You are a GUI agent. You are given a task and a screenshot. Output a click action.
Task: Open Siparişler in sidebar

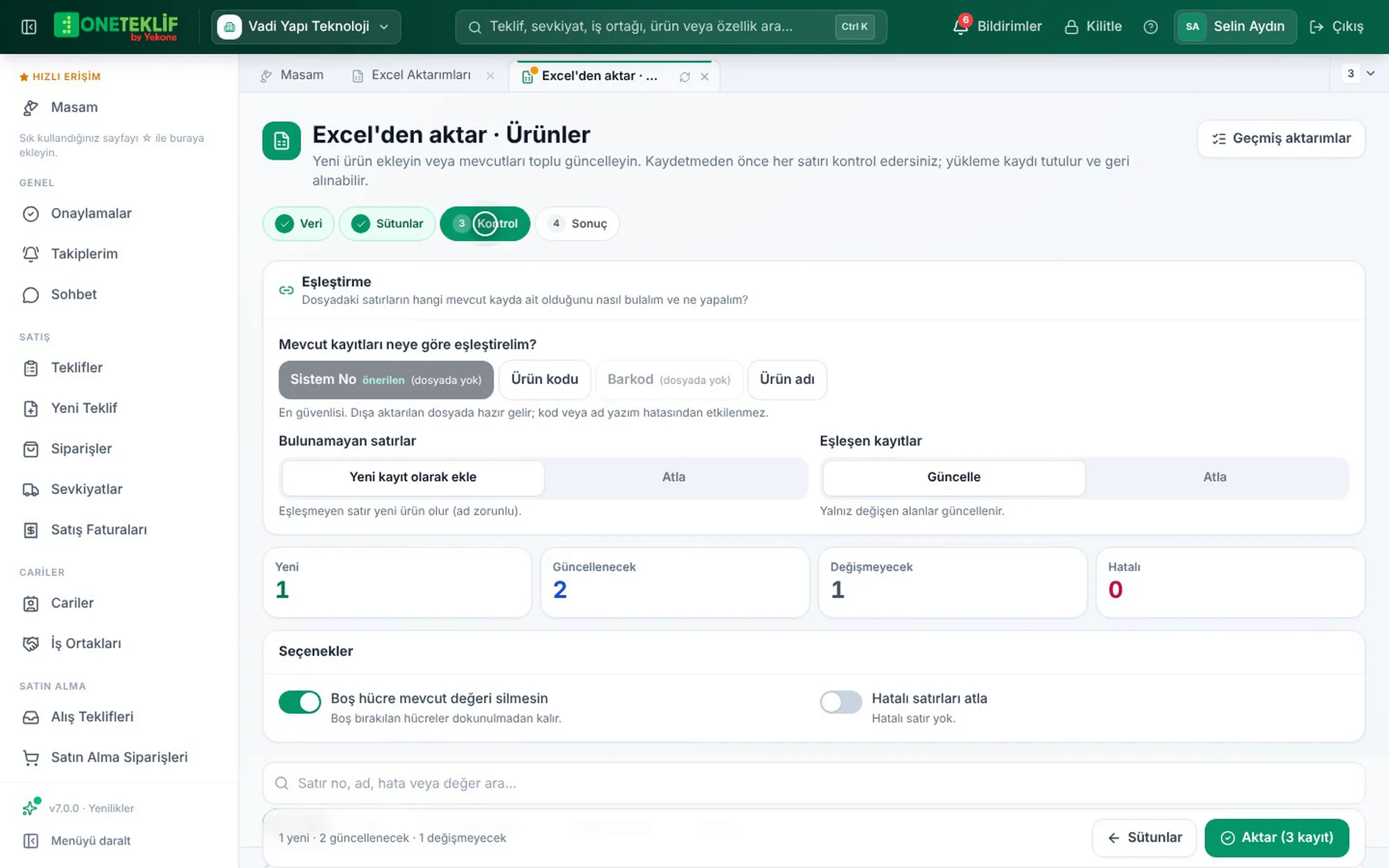(119, 449)
